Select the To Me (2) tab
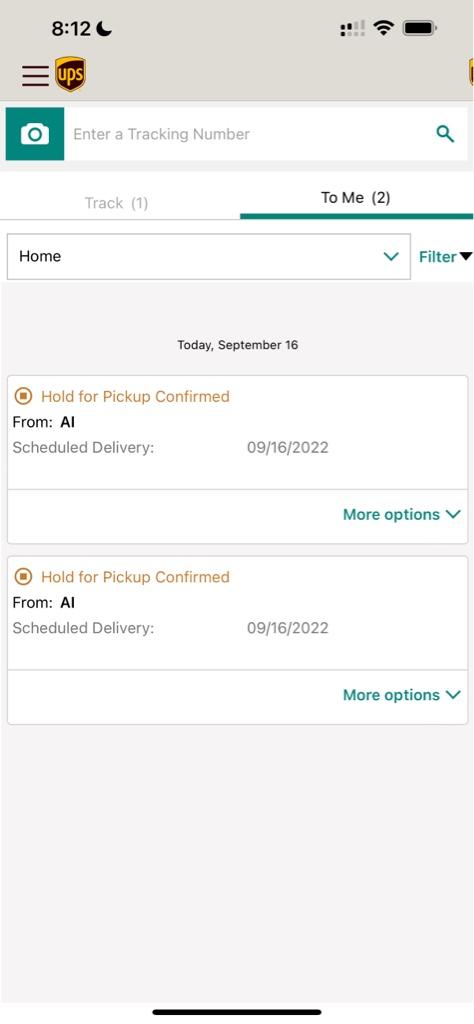 pyautogui.click(x=356, y=198)
